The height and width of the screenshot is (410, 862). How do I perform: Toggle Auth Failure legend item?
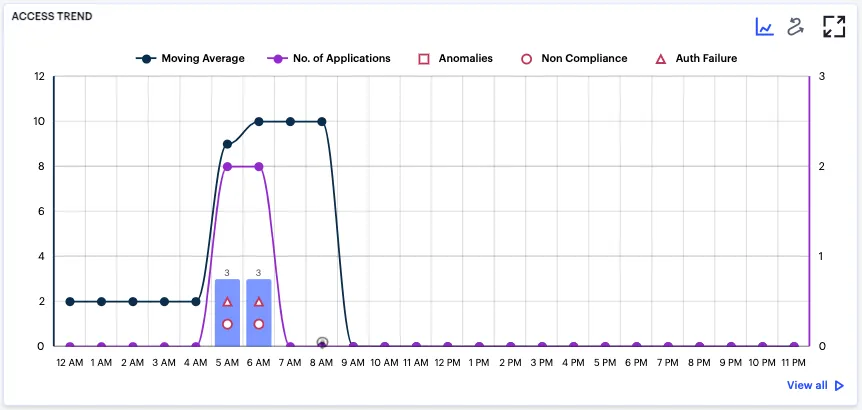coord(696,58)
